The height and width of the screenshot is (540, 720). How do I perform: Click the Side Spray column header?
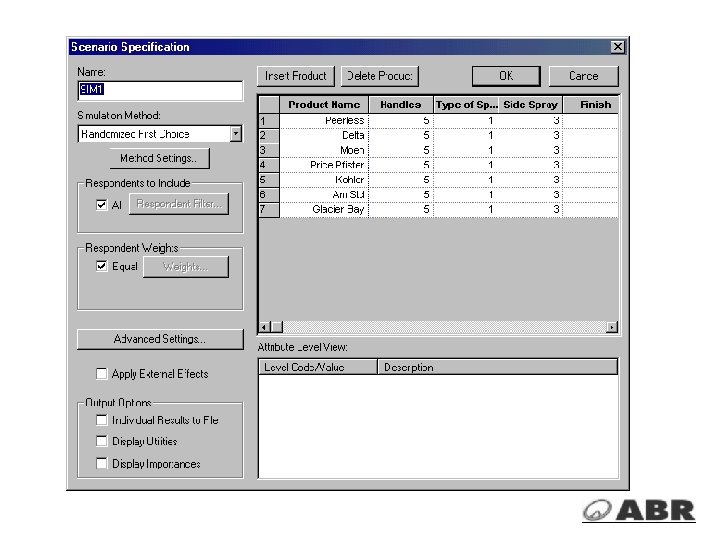pyautogui.click(x=530, y=105)
